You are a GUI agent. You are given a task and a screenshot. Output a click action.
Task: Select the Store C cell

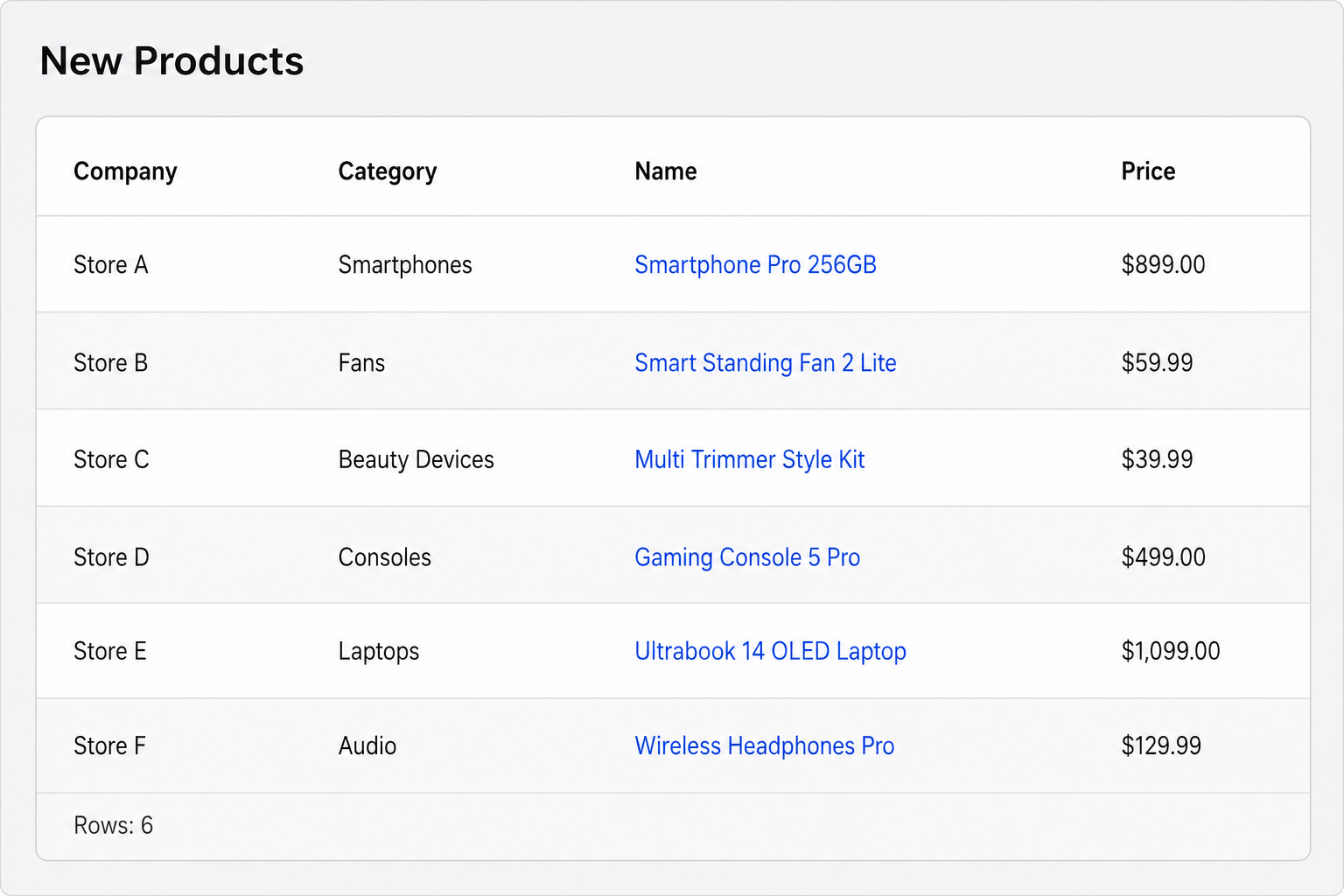point(111,460)
